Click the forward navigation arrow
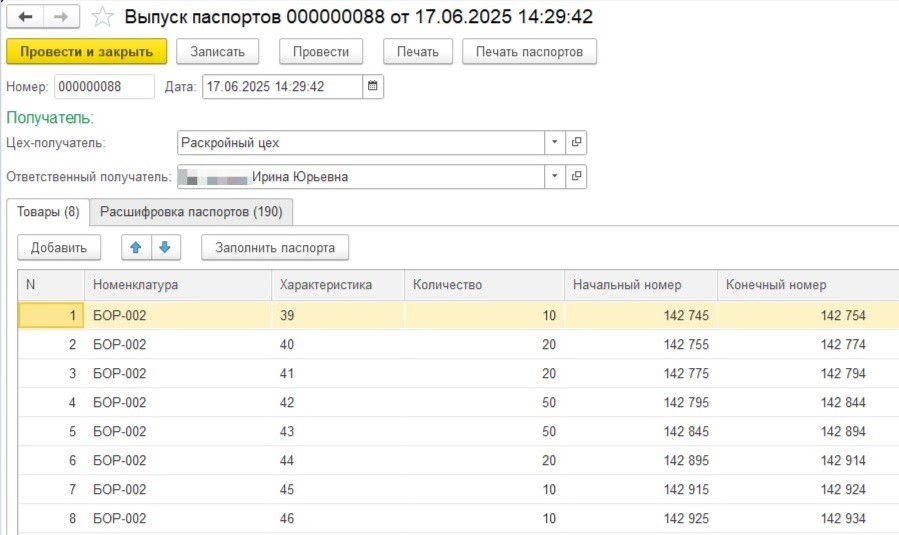Image resolution: width=899 pixels, height=535 pixels. [x=60, y=17]
